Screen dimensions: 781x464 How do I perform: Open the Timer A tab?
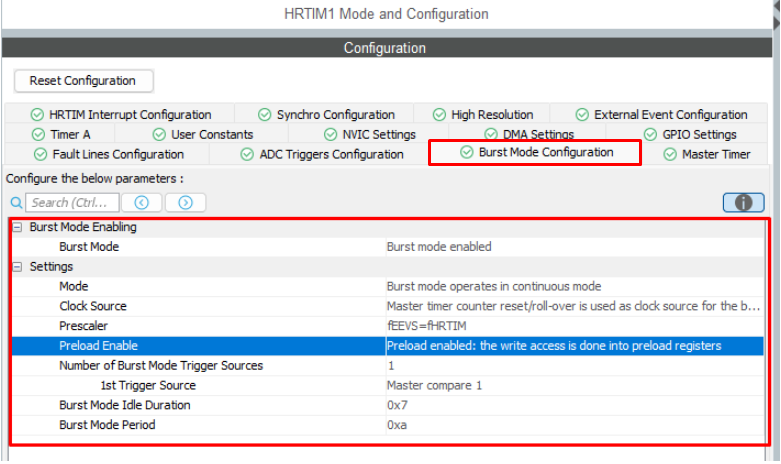(61, 135)
